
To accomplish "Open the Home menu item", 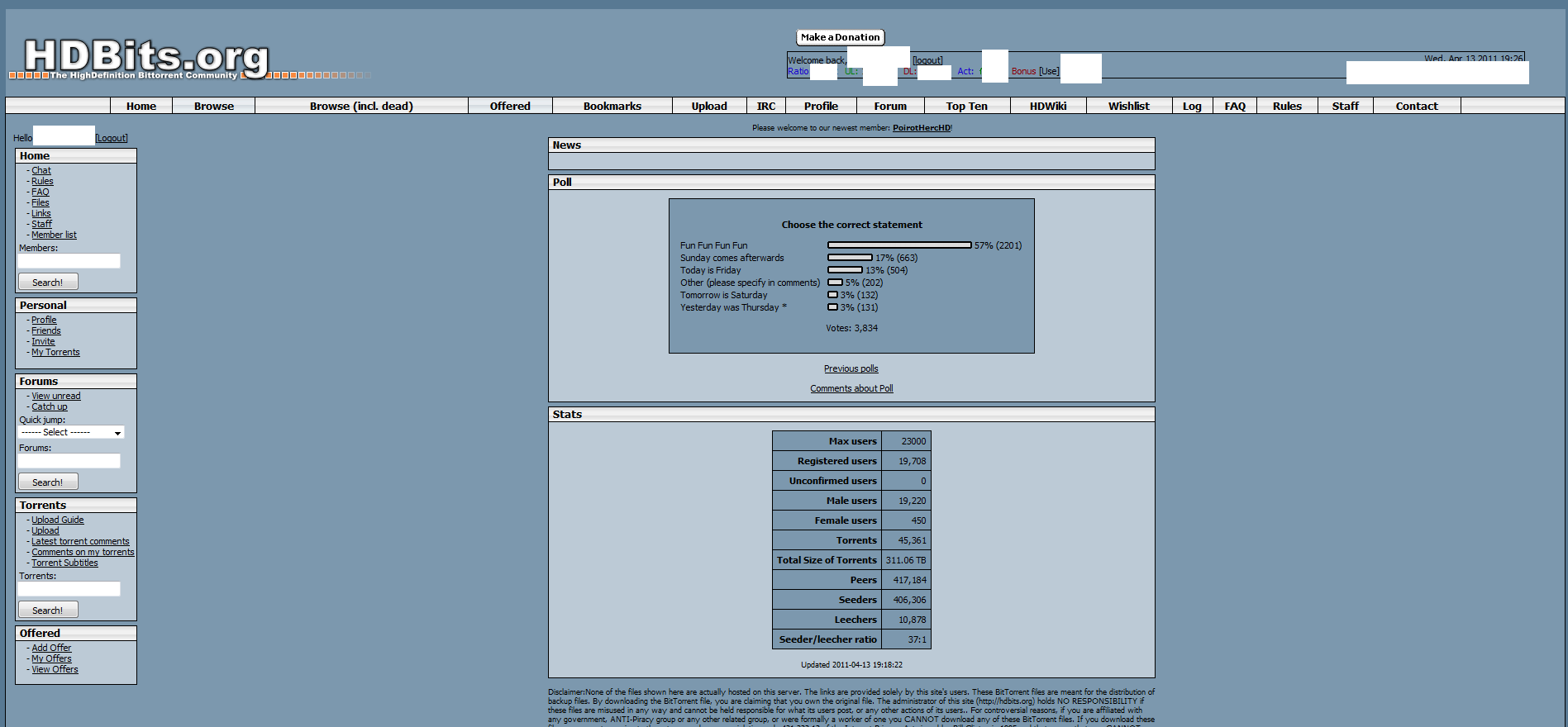I will coord(141,106).
